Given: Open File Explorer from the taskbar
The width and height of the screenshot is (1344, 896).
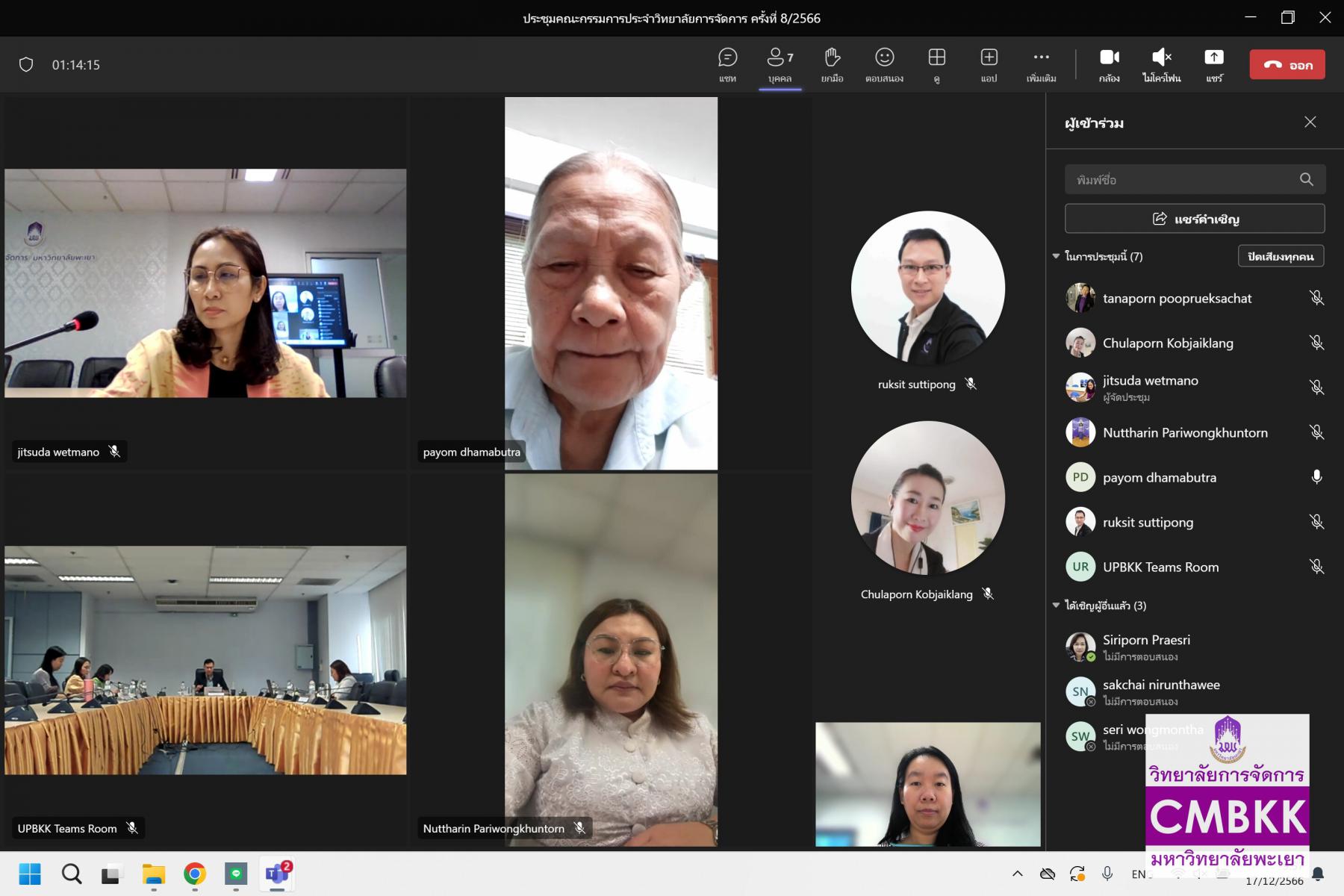Looking at the screenshot, I should point(154,874).
